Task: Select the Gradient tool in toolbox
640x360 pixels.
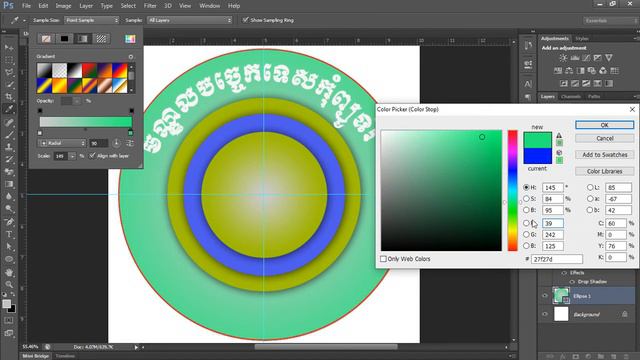Action: (x=9, y=184)
